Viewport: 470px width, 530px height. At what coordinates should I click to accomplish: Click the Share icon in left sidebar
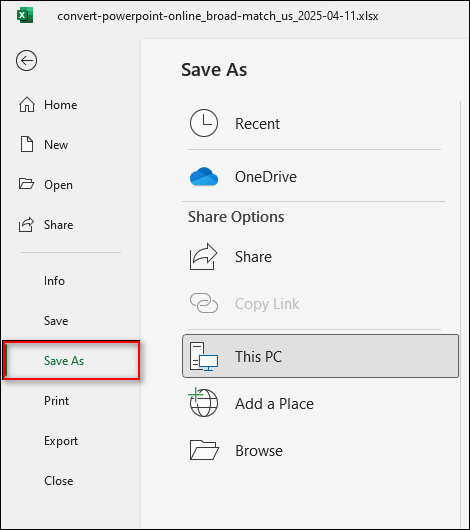[26, 224]
